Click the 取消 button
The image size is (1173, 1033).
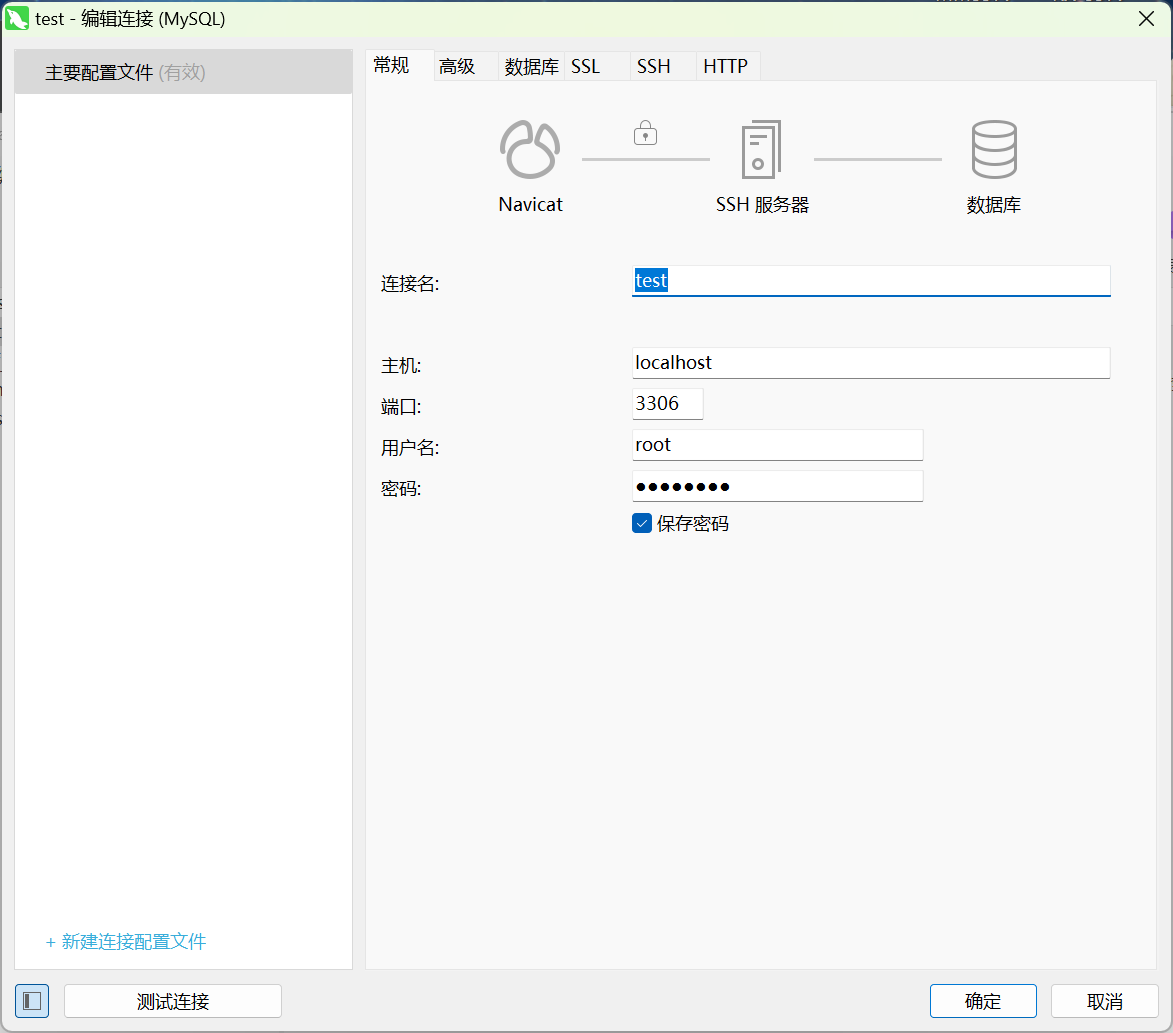click(x=1105, y=1001)
